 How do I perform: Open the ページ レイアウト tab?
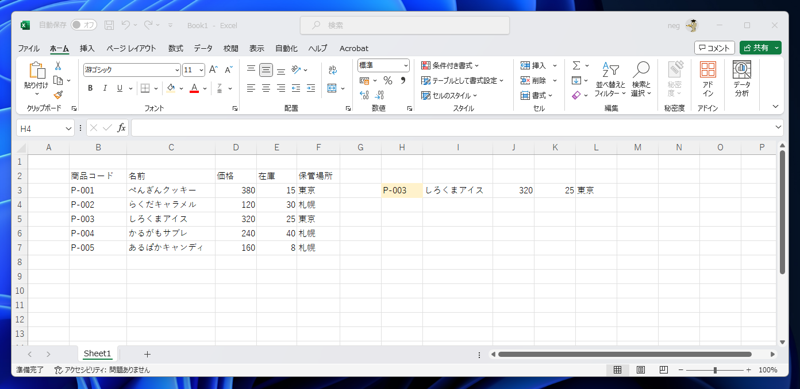point(131,48)
